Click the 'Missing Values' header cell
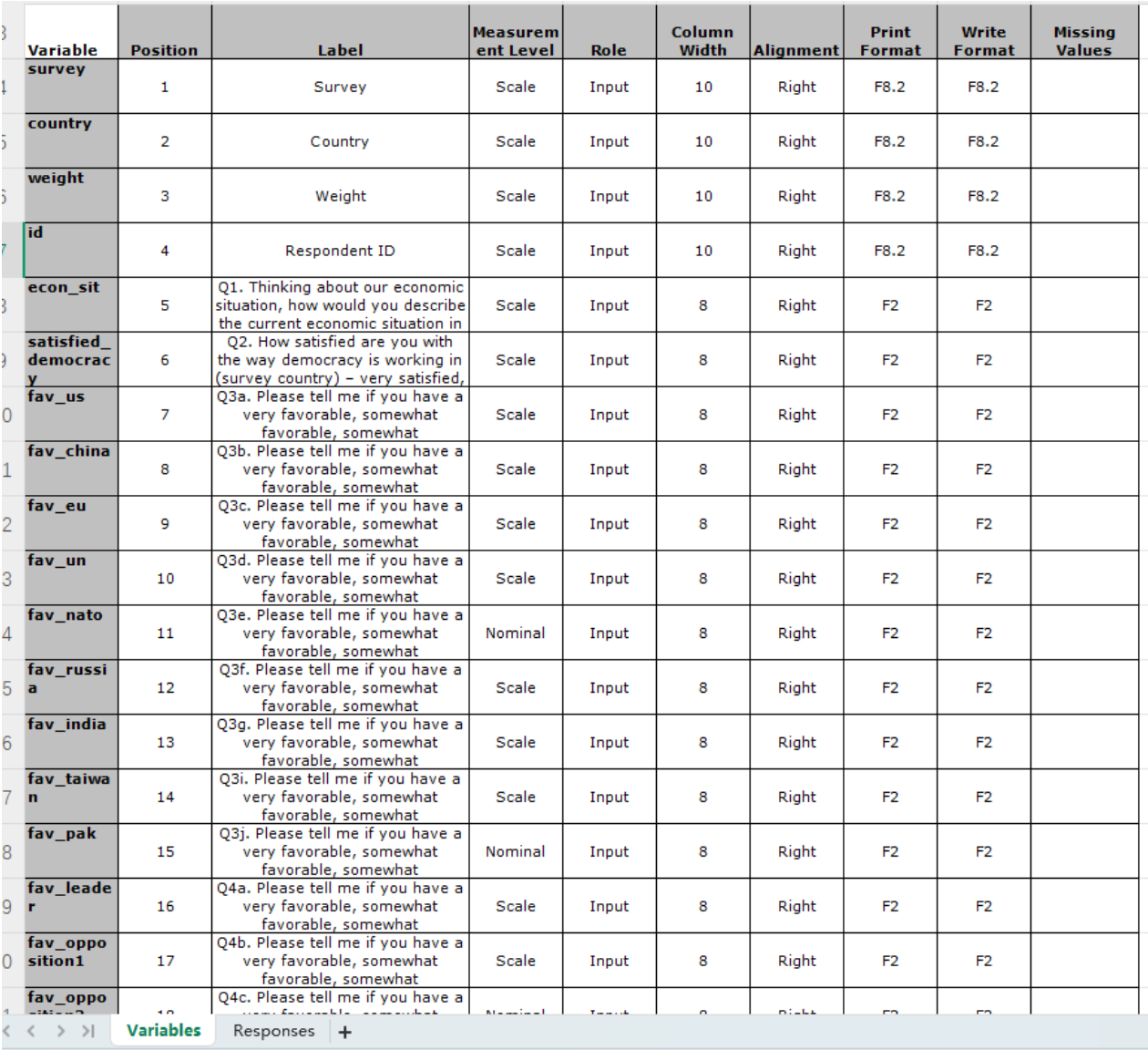The image size is (1148, 1050). (1084, 33)
